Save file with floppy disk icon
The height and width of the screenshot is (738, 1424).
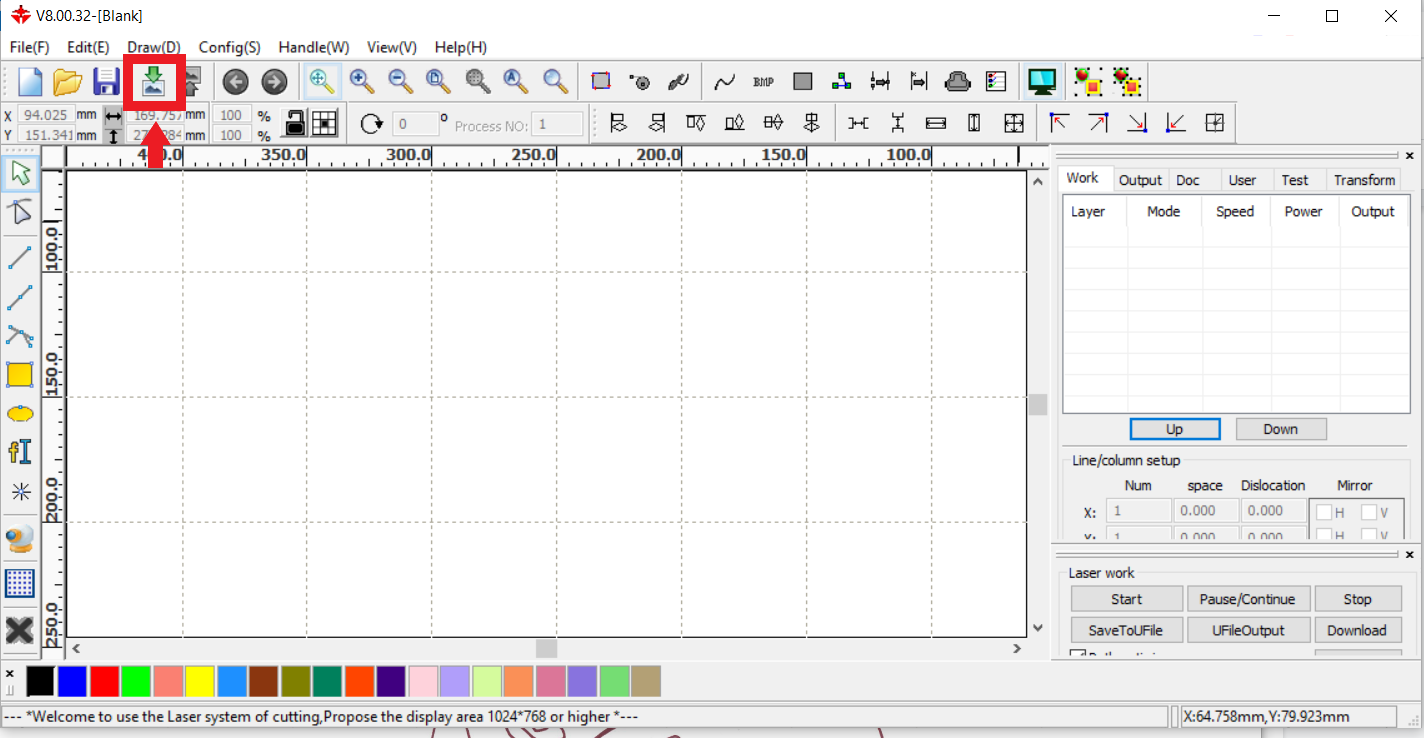tap(106, 82)
